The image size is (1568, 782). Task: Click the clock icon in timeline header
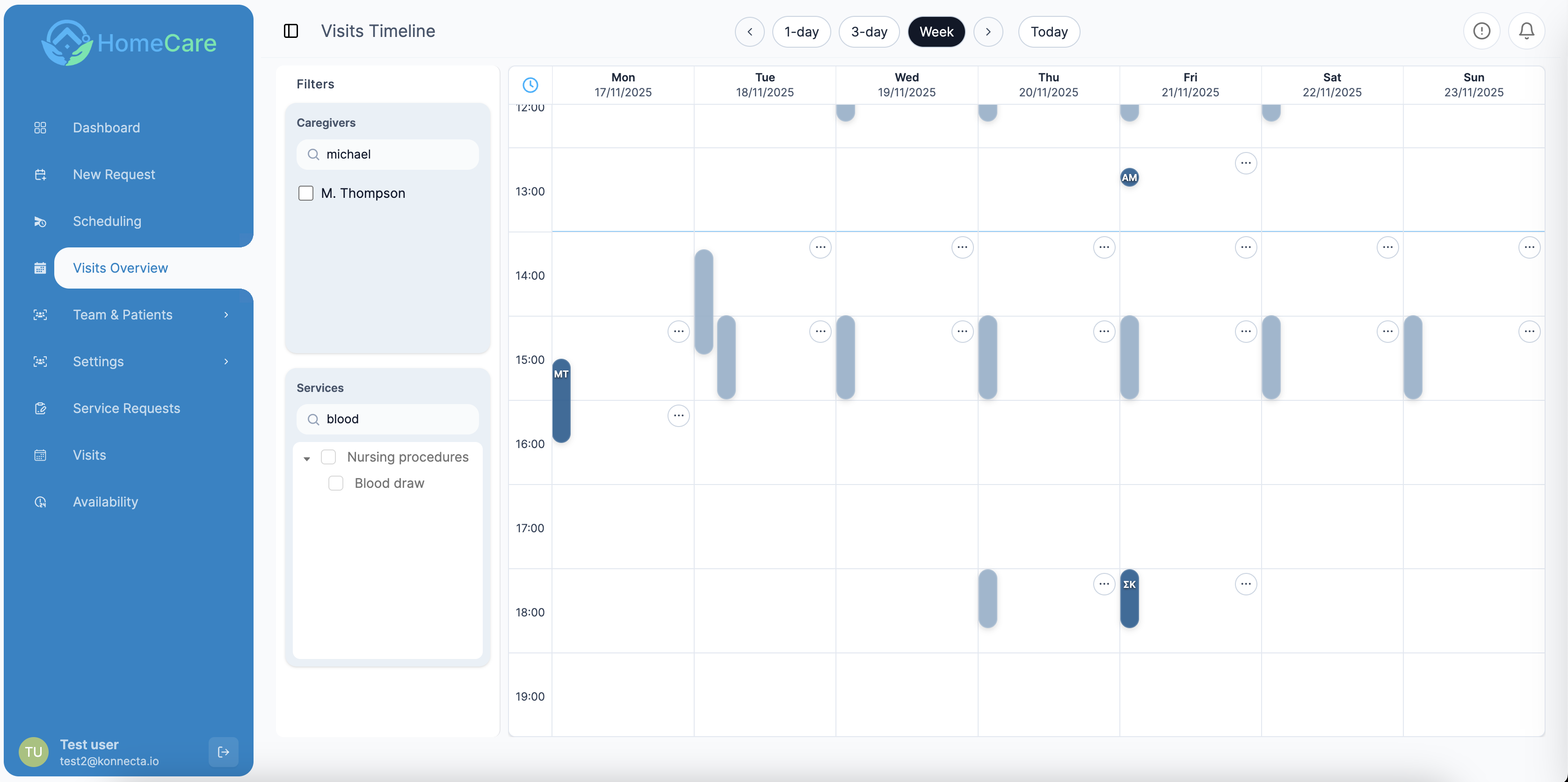530,85
